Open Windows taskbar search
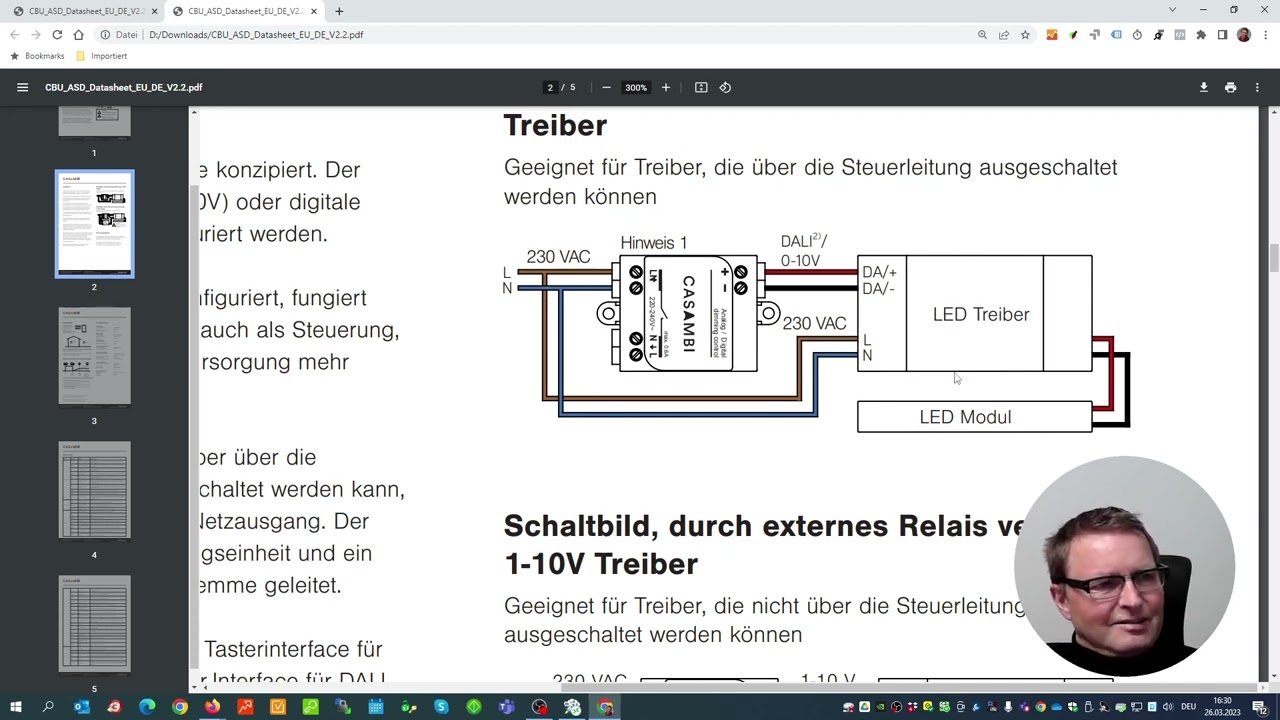The height and width of the screenshot is (720, 1280). tap(48, 707)
